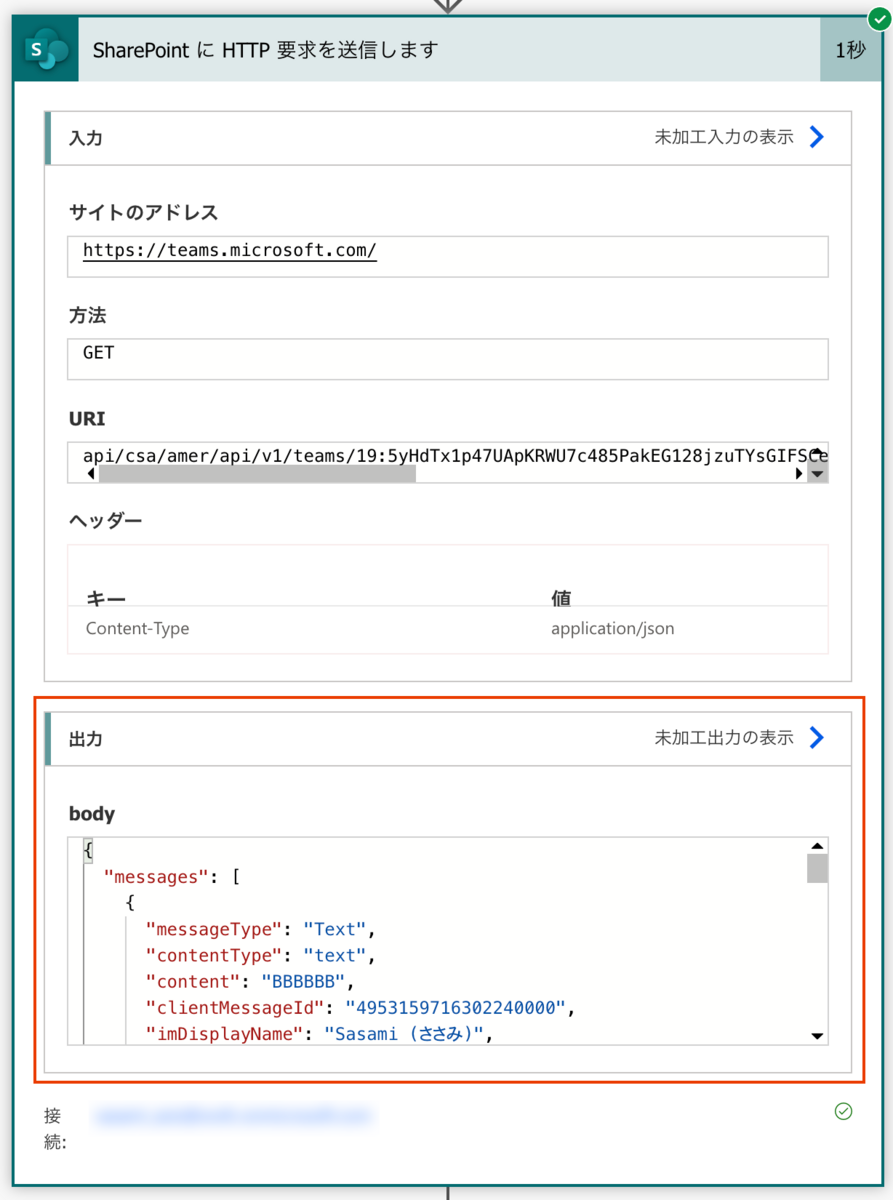Click the teams.microsoft.com site address link

[x=230, y=250]
